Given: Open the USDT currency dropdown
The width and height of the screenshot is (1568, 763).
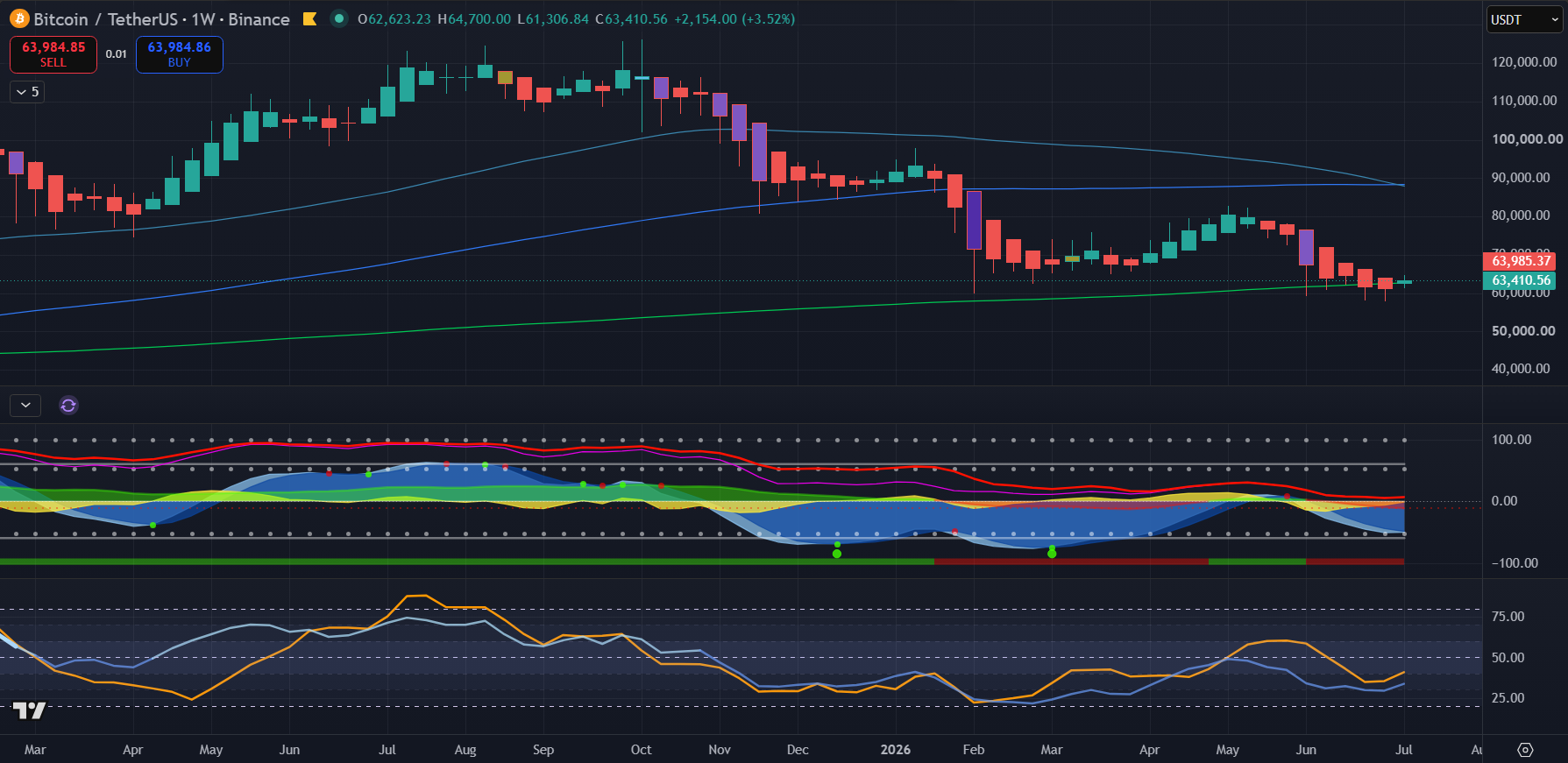Looking at the screenshot, I should pos(1525,19).
